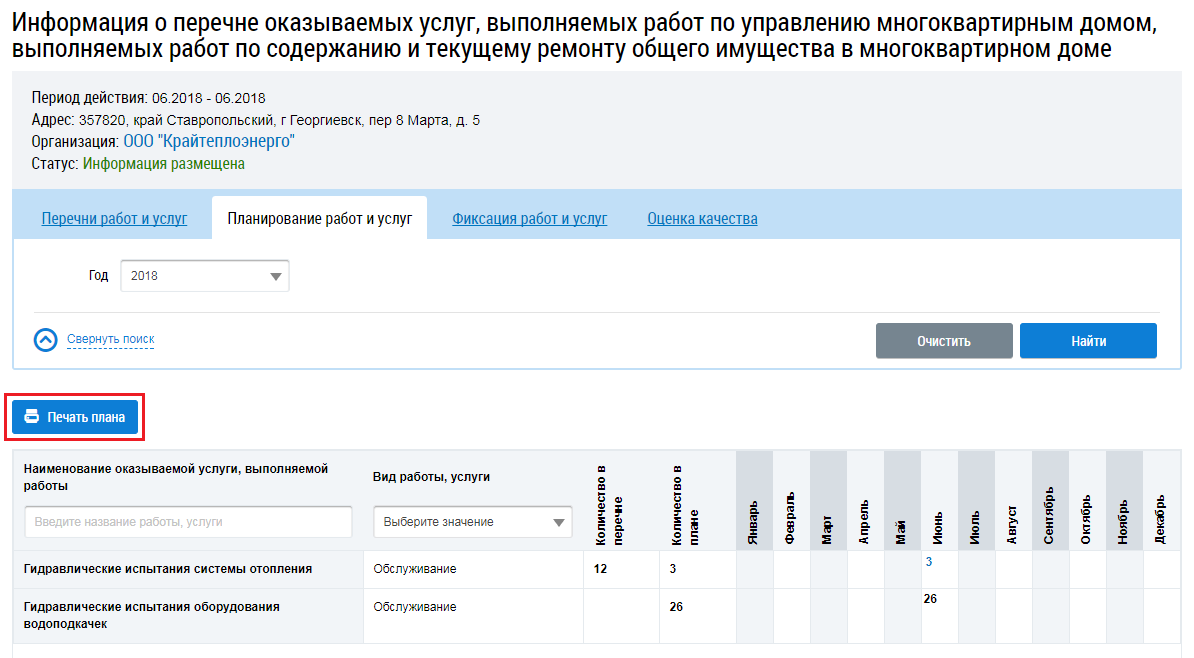Viewport: 1194px width, 658px height.
Task: Open organization link ООО Крайтеплоэнерго
Action: pos(209,142)
